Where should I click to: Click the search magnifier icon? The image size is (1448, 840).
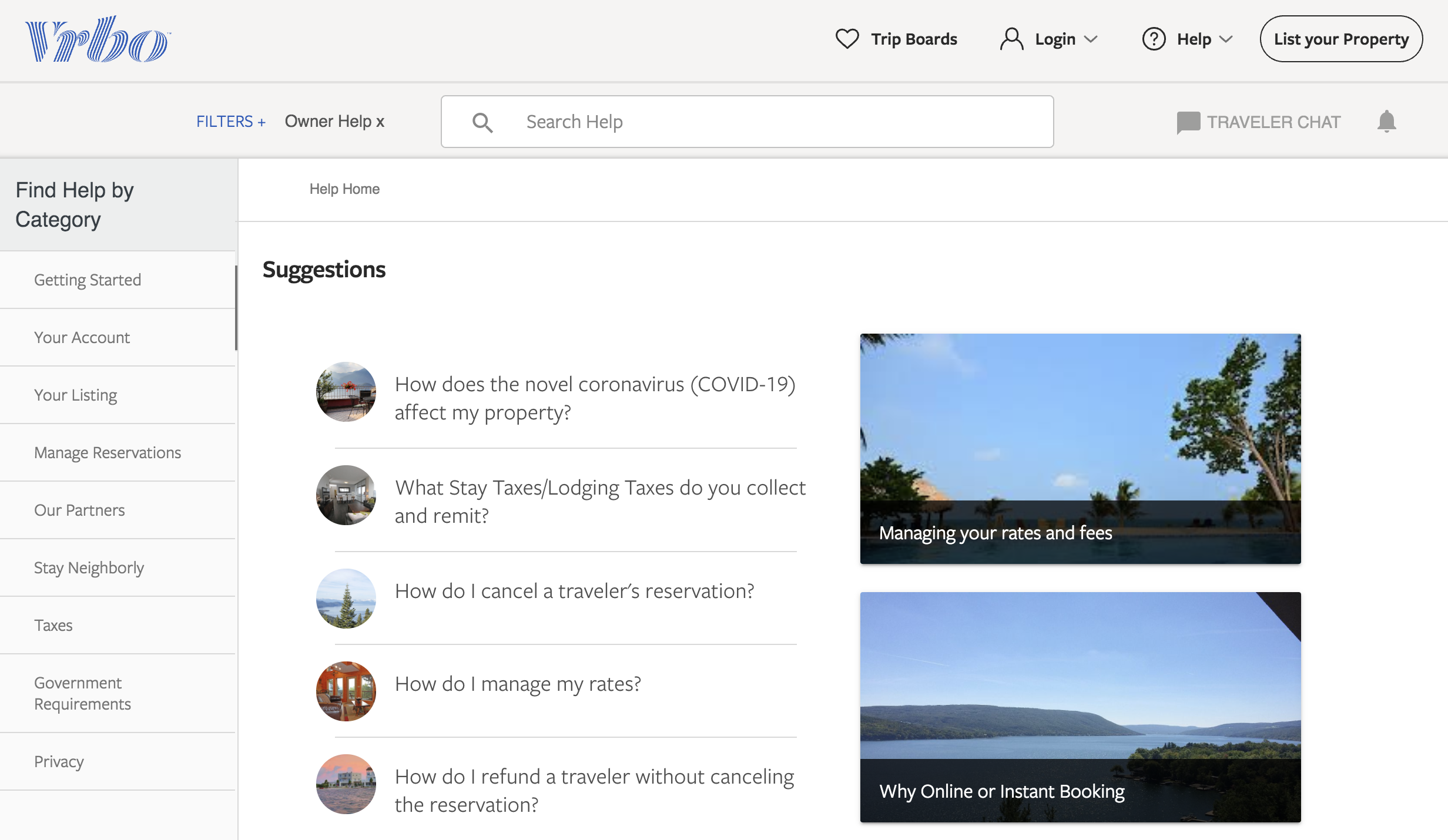[x=482, y=122]
